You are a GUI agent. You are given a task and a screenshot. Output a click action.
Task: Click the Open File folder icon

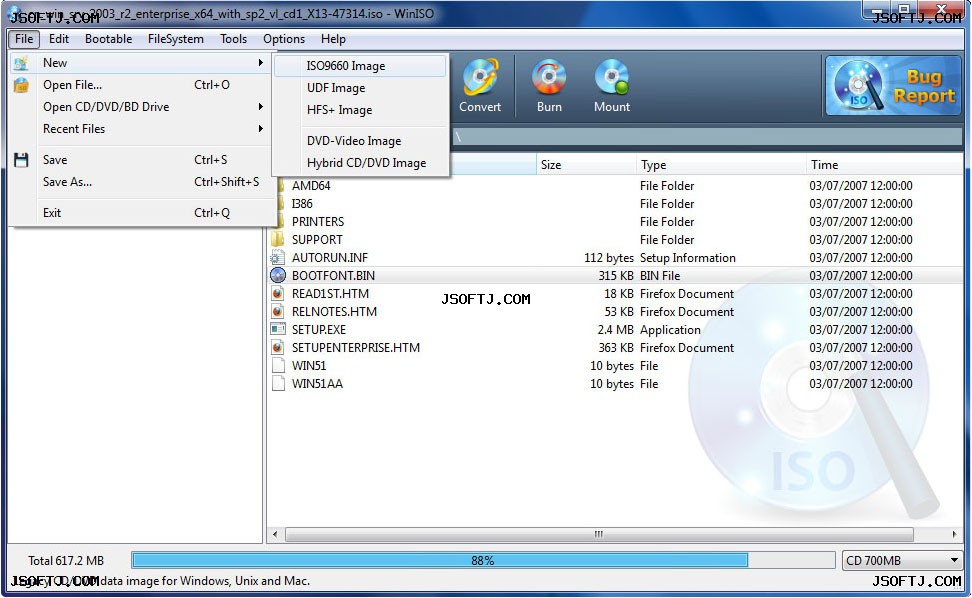(x=21, y=85)
